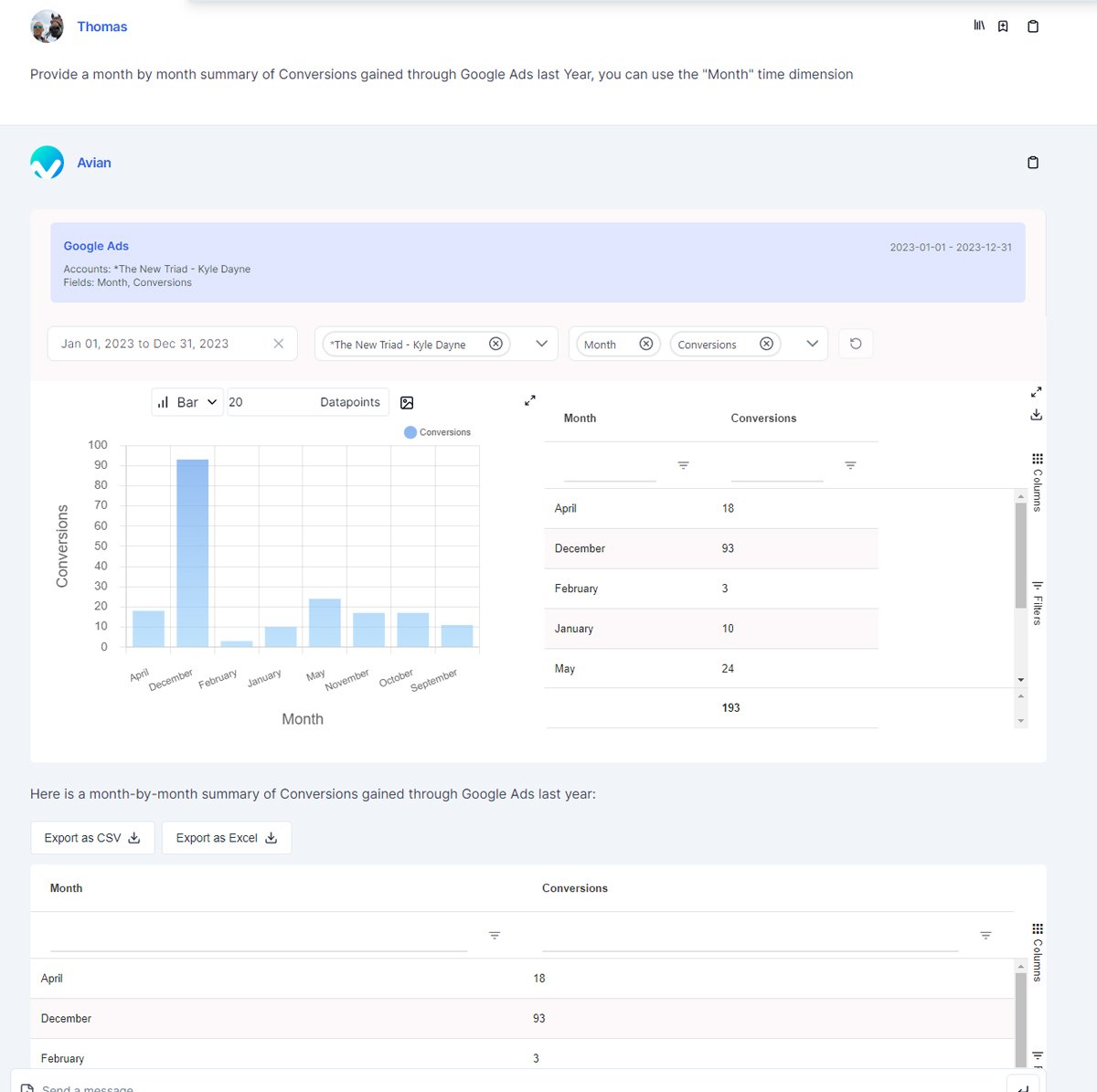Expand the fields selector dropdown
The height and width of the screenshot is (1092, 1097).
pos(812,344)
